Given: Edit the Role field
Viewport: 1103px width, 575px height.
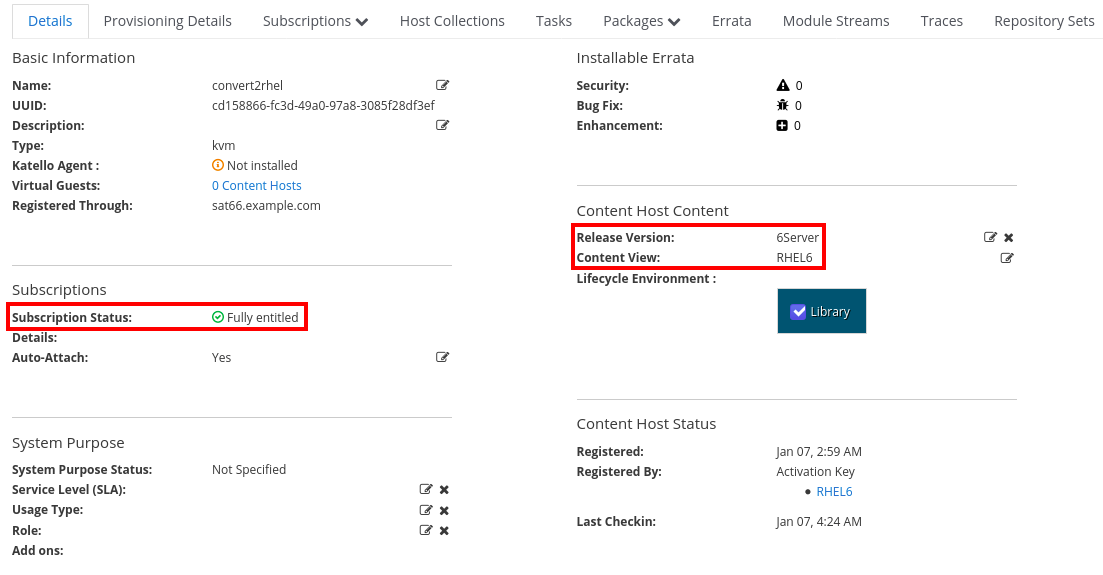Looking at the screenshot, I should (426, 530).
